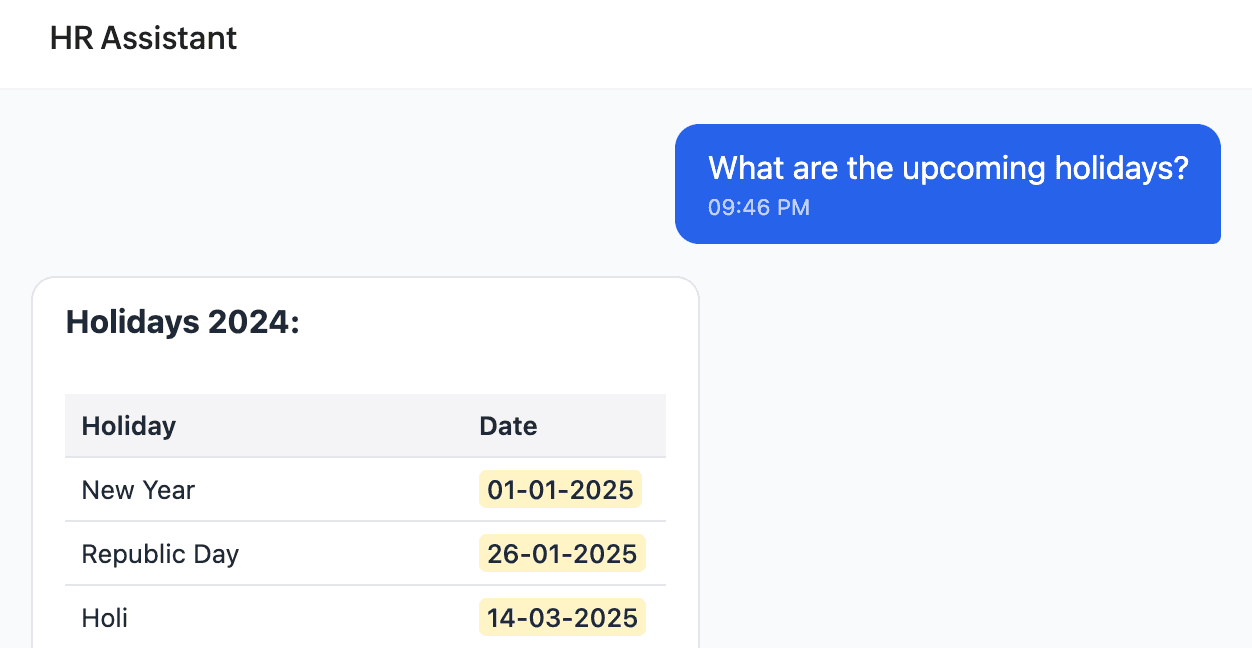Select the "What are the upcoming holidays?" message
This screenshot has width=1252, height=648.
coord(947,168)
